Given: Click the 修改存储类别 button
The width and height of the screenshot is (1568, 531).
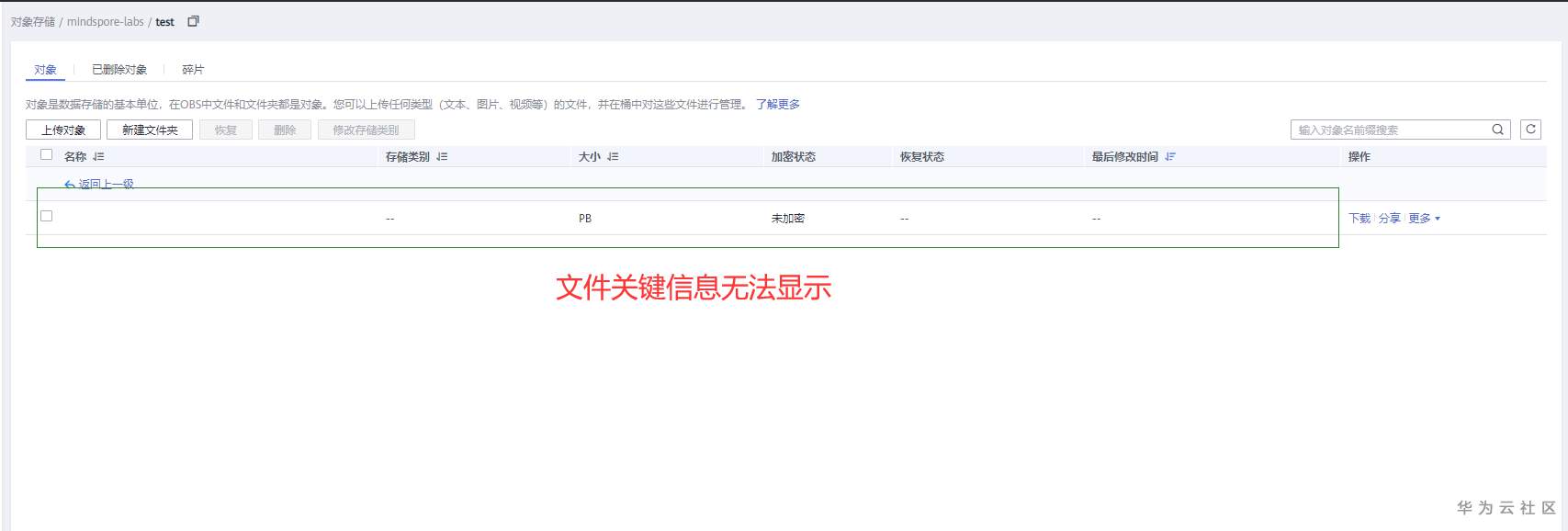Looking at the screenshot, I should coord(366,130).
